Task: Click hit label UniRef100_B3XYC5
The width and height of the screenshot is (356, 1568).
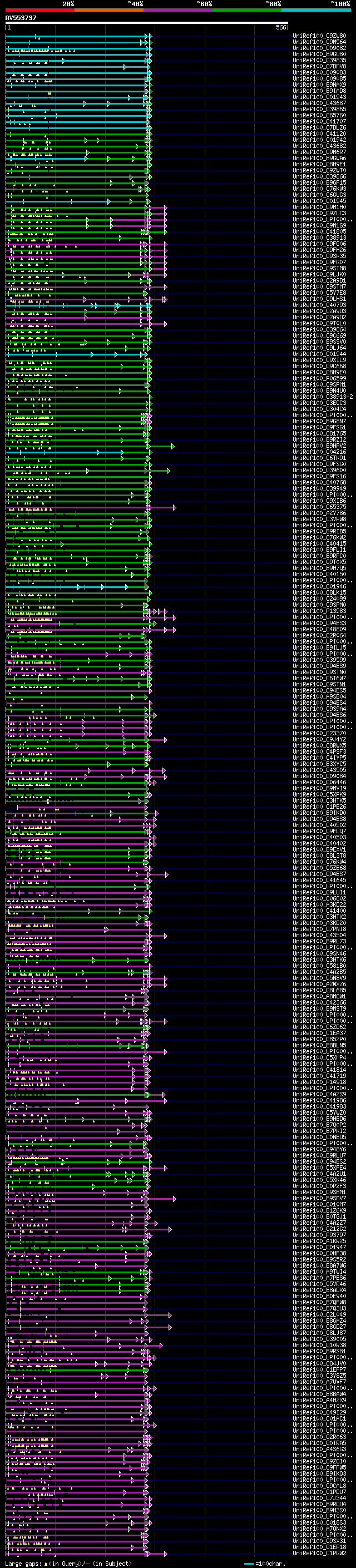Action: pos(319,764)
